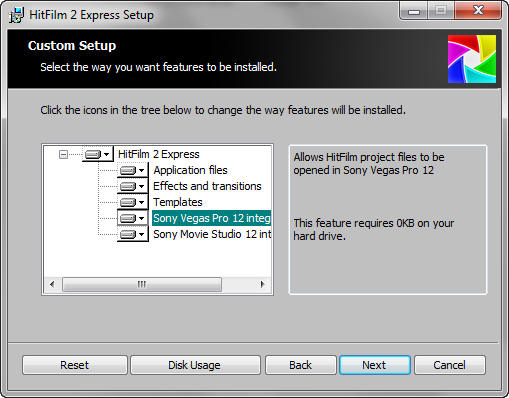Click the Reset button
509x398 pixels.
coord(75,365)
